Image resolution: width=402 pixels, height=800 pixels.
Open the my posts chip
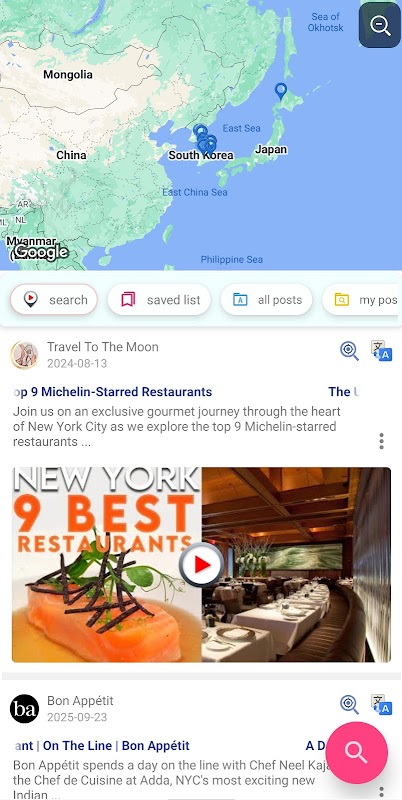[362, 300]
